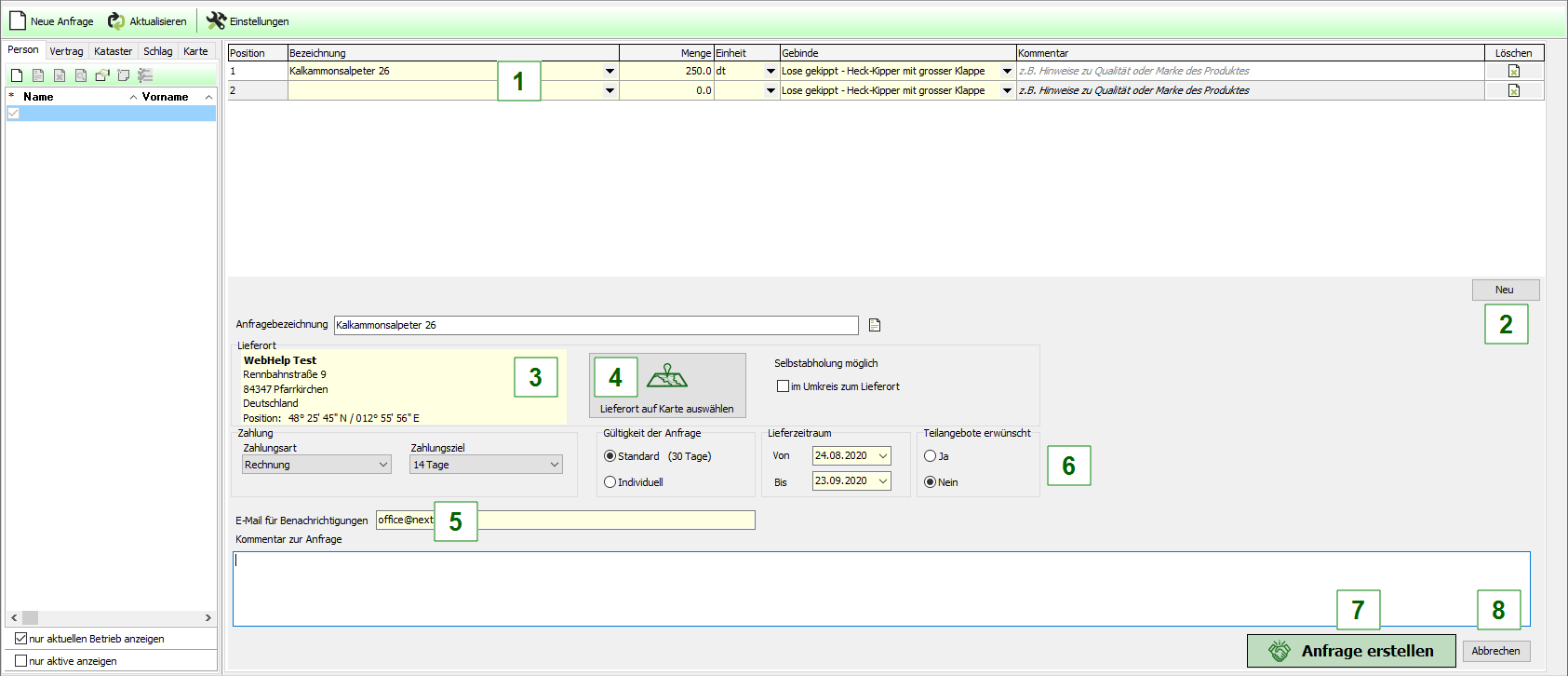Open the Karte tab
Viewport: 1568px width, 676px height.
tap(195, 51)
